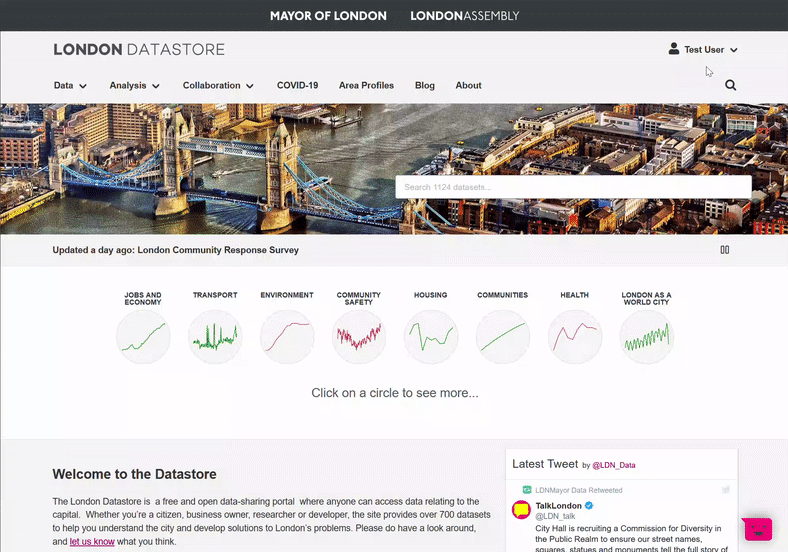The height and width of the screenshot is (552, 788).
Task: Open Area Profiles from the navigation
Action: click(366, 85)
